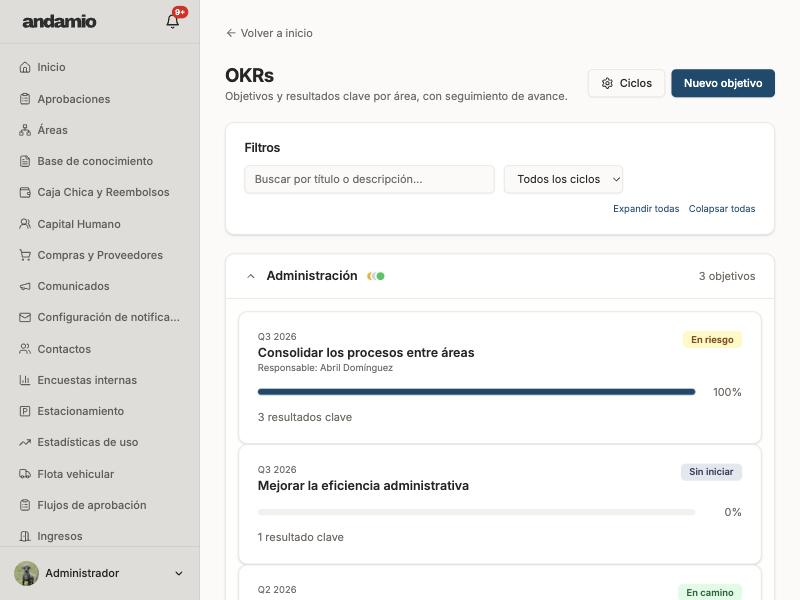Click Expandir todas link
This screenshot has width=800, height=600.
[x=646, y=209]
